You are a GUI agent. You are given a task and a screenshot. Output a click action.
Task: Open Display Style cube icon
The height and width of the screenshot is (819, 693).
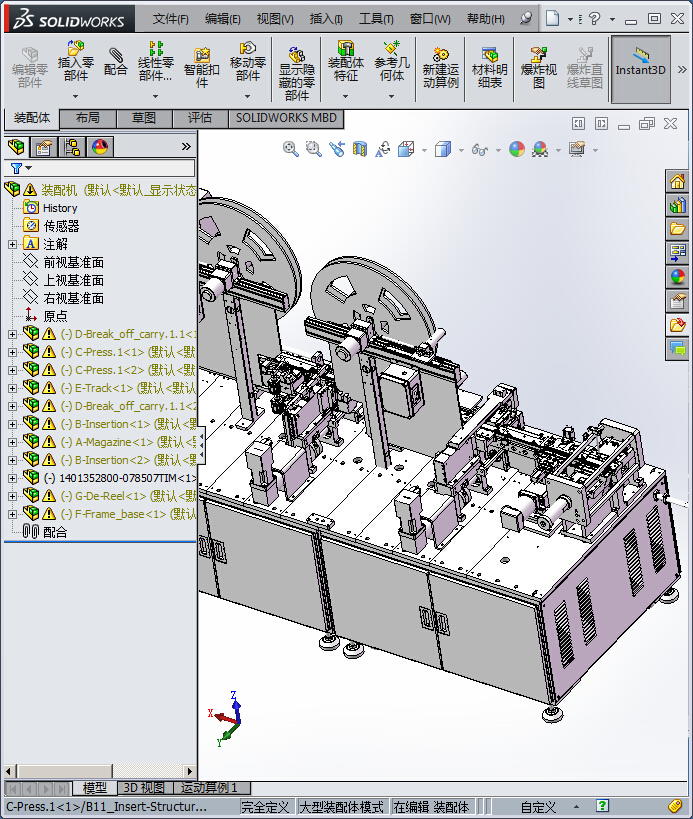coord(443,149)
